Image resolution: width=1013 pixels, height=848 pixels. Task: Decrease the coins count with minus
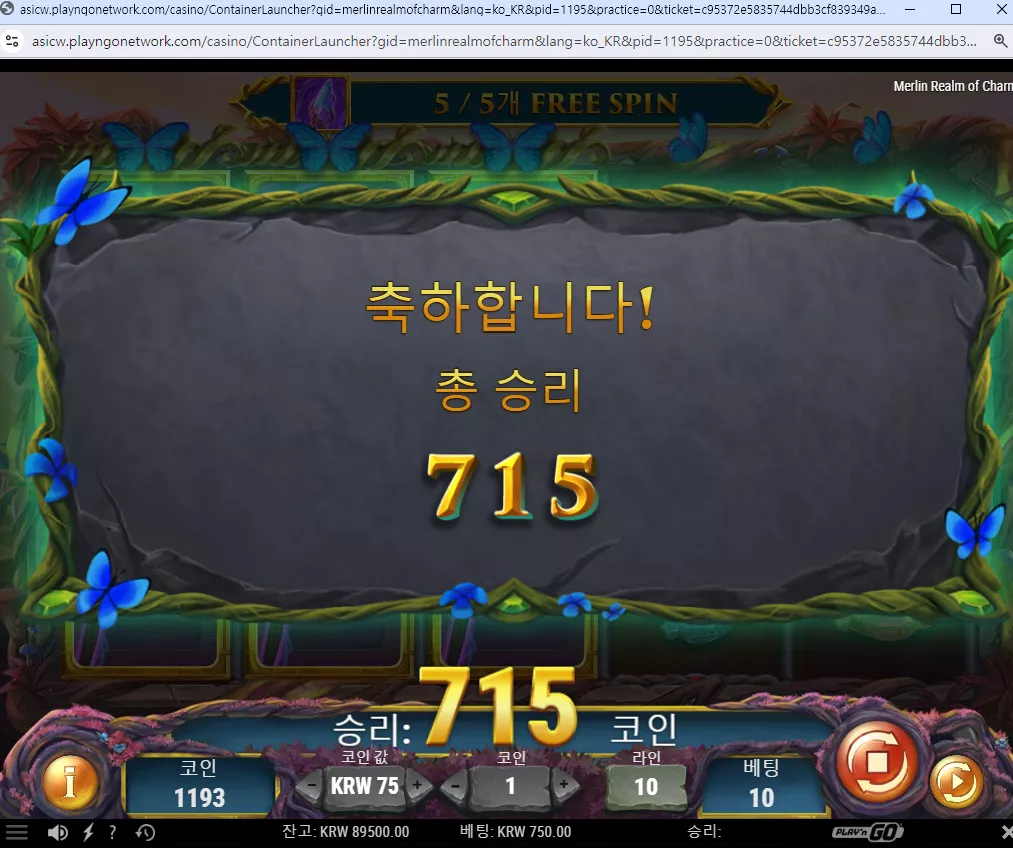456,786
